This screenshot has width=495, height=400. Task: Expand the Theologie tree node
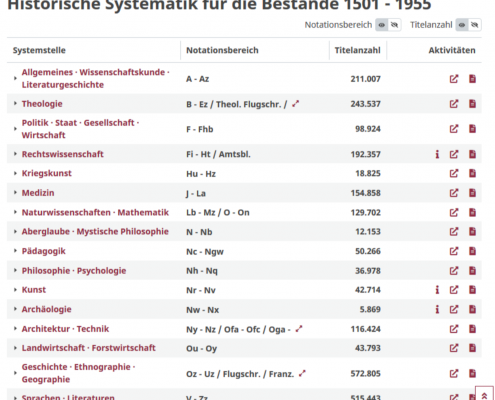click(15, 104)
